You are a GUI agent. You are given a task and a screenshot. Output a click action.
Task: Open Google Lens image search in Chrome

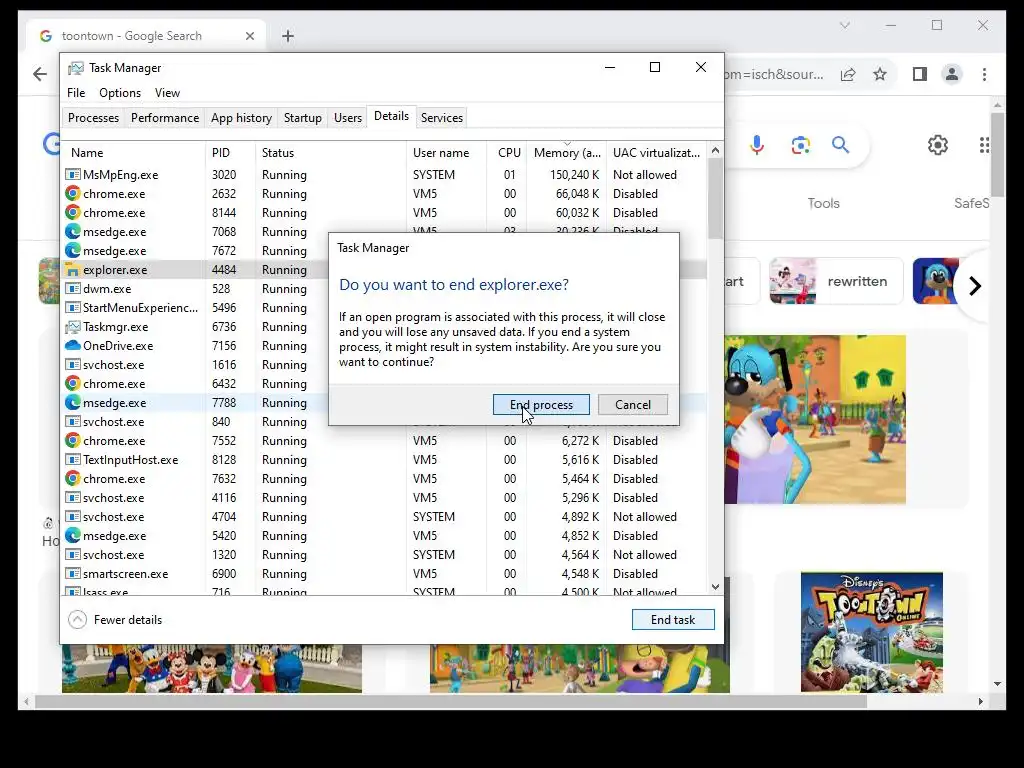coord(801,145)
